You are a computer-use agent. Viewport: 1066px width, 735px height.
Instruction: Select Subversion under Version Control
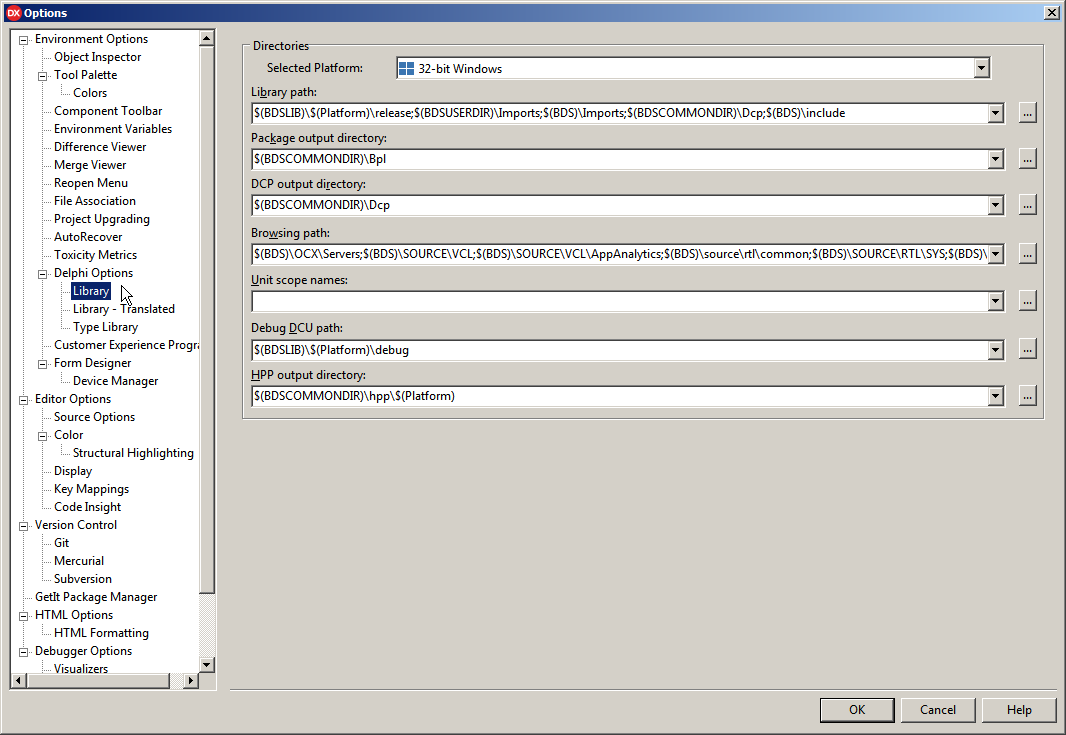point(83,579)
